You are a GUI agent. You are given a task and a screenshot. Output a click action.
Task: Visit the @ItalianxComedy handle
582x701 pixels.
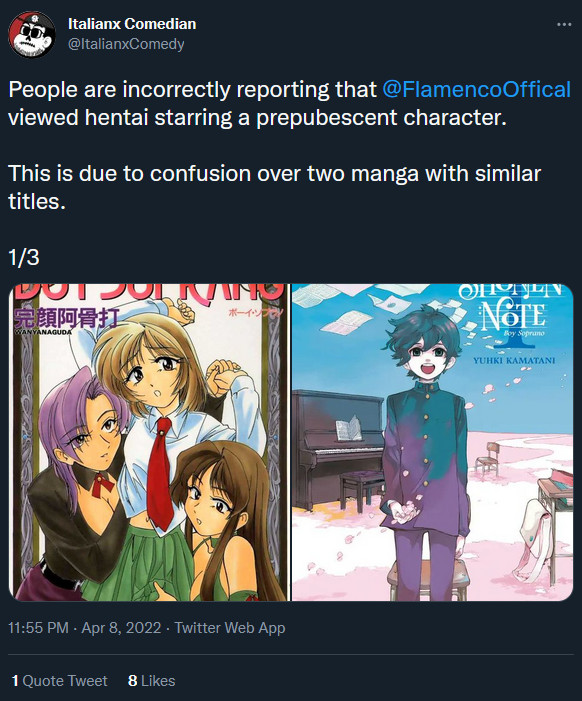[x=126, y=44]
